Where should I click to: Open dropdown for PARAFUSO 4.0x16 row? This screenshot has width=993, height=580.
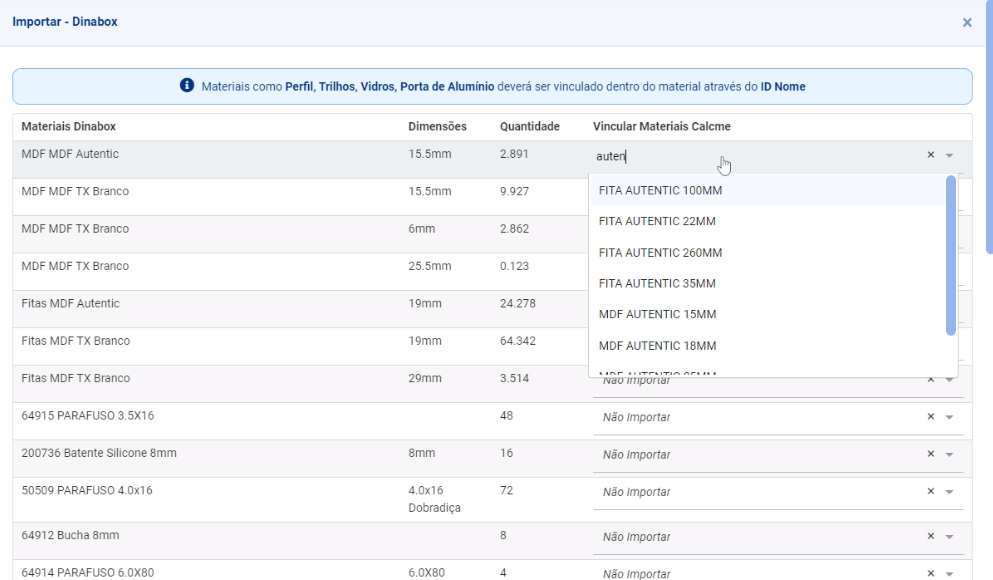click(949, 492)
